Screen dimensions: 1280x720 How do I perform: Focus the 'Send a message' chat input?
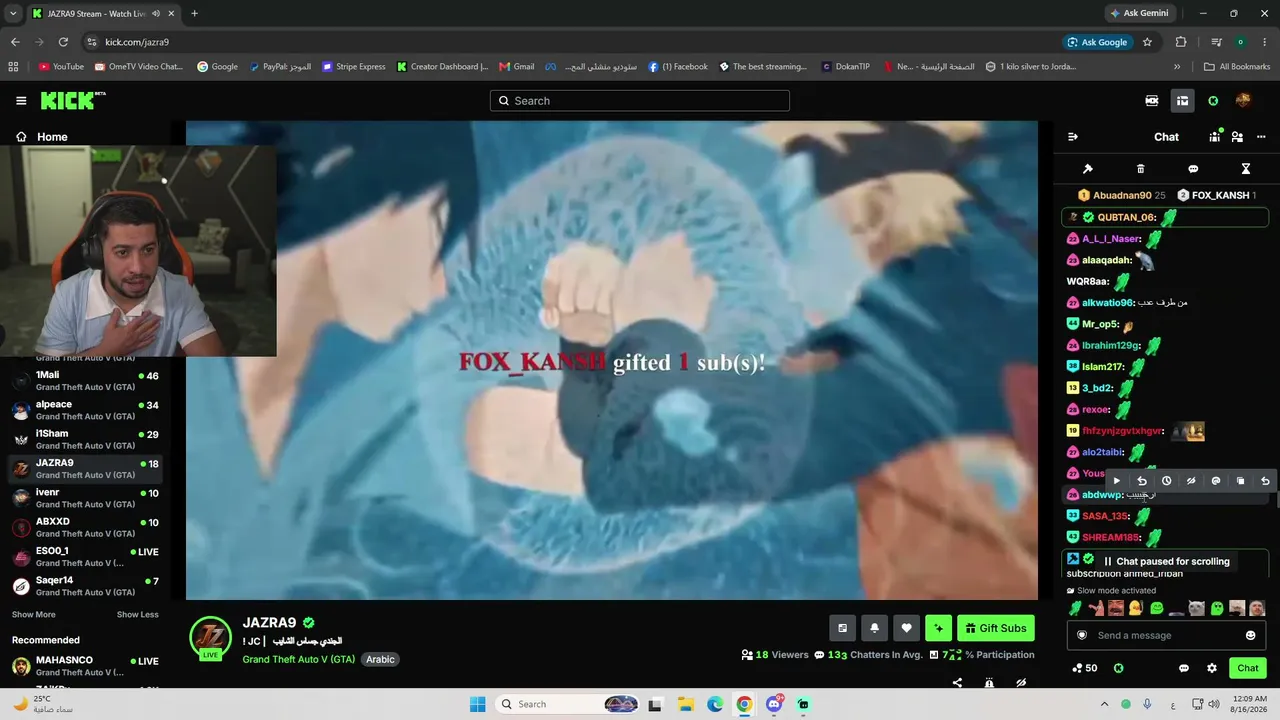click(x=1166, y=635)
